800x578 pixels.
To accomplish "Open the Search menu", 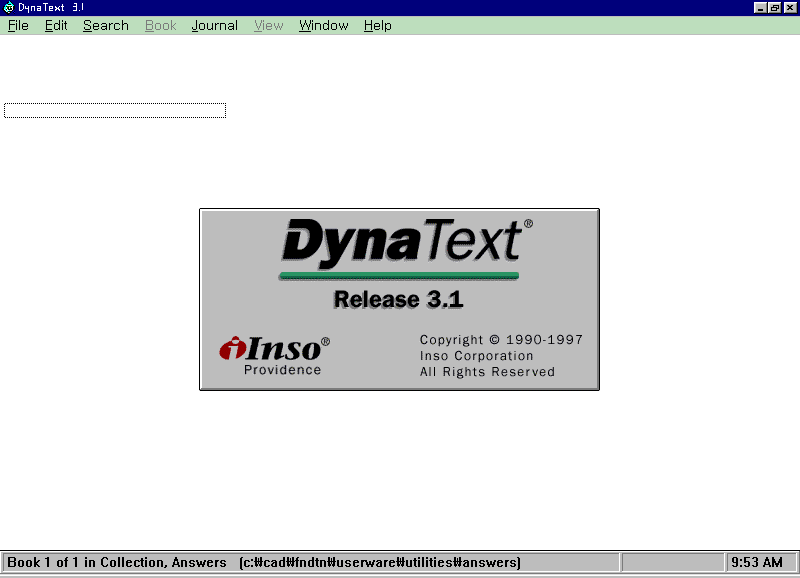I will (106, 26).
